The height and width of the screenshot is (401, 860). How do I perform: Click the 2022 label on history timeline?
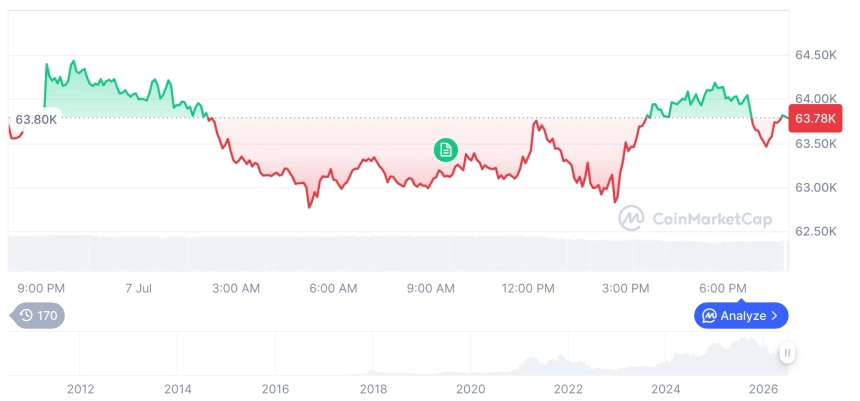click(x=568, y=389)
